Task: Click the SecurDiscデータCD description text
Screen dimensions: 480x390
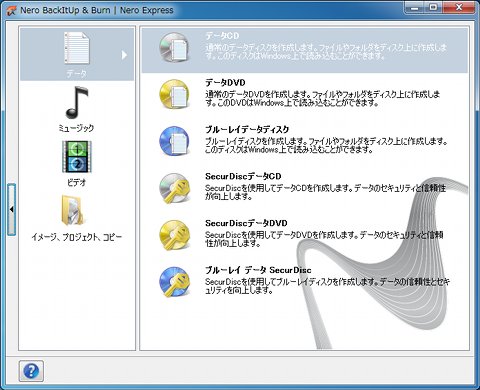Action: 325,192
